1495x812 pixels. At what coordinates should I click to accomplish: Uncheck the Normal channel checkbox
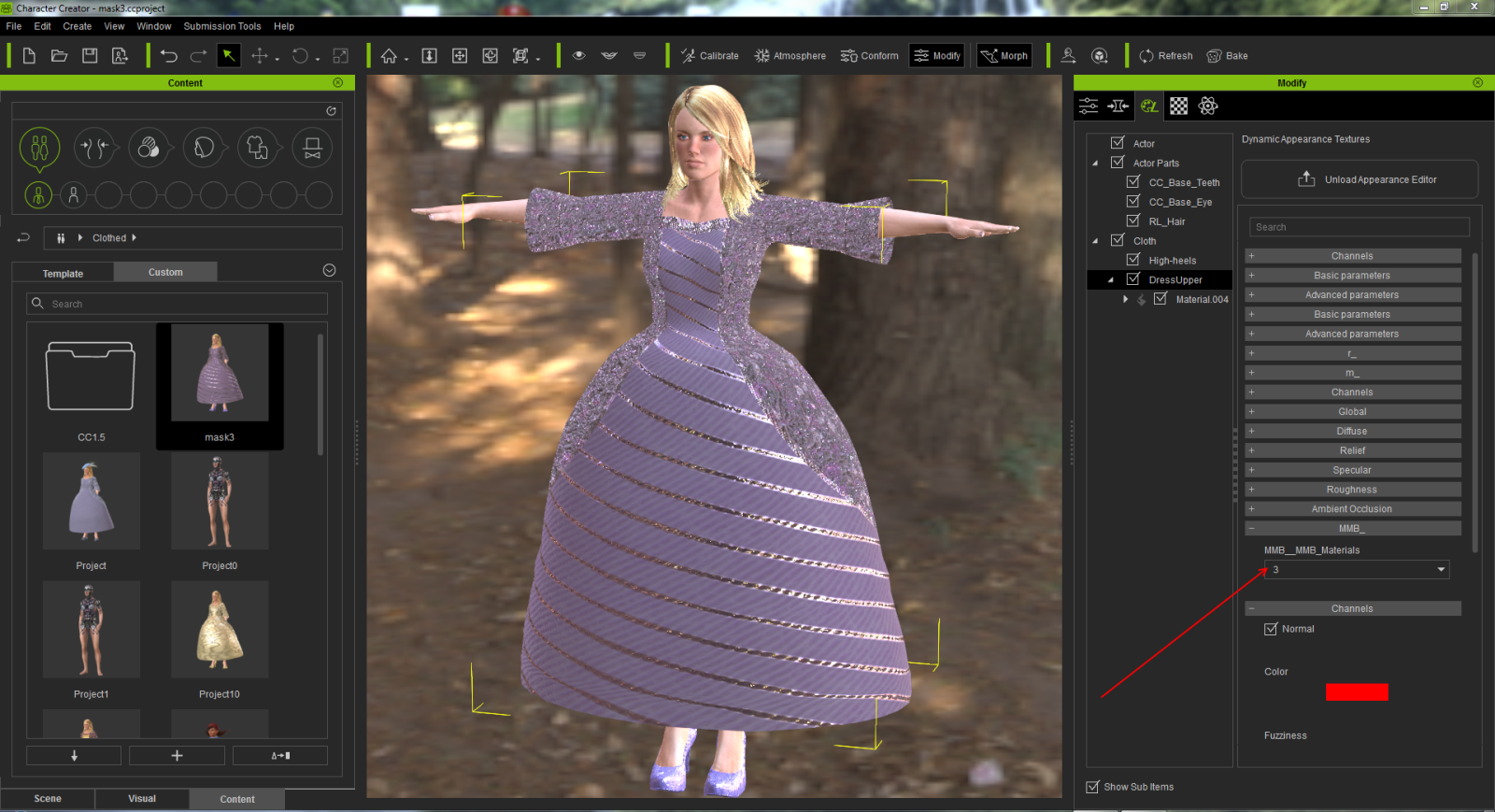click(x=1271, y=629)
